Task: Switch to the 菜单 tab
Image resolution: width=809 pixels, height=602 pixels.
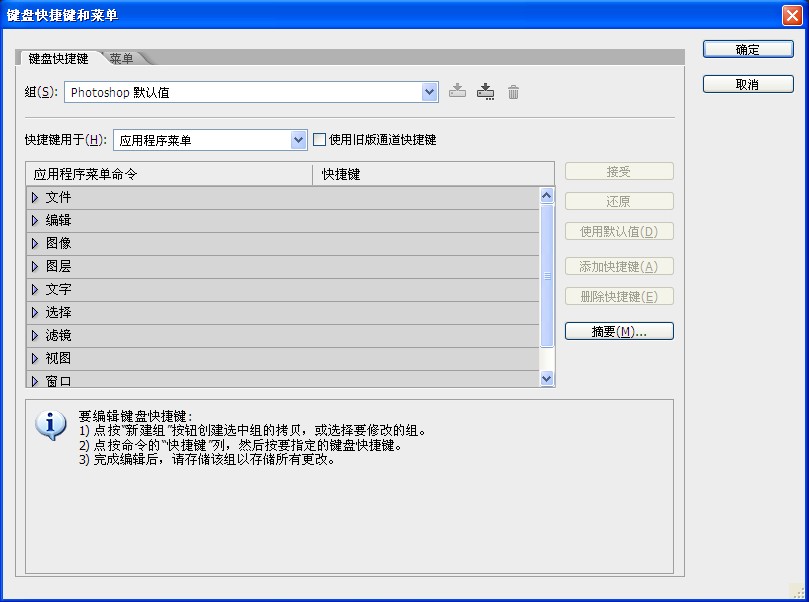Action: [122, 58]
